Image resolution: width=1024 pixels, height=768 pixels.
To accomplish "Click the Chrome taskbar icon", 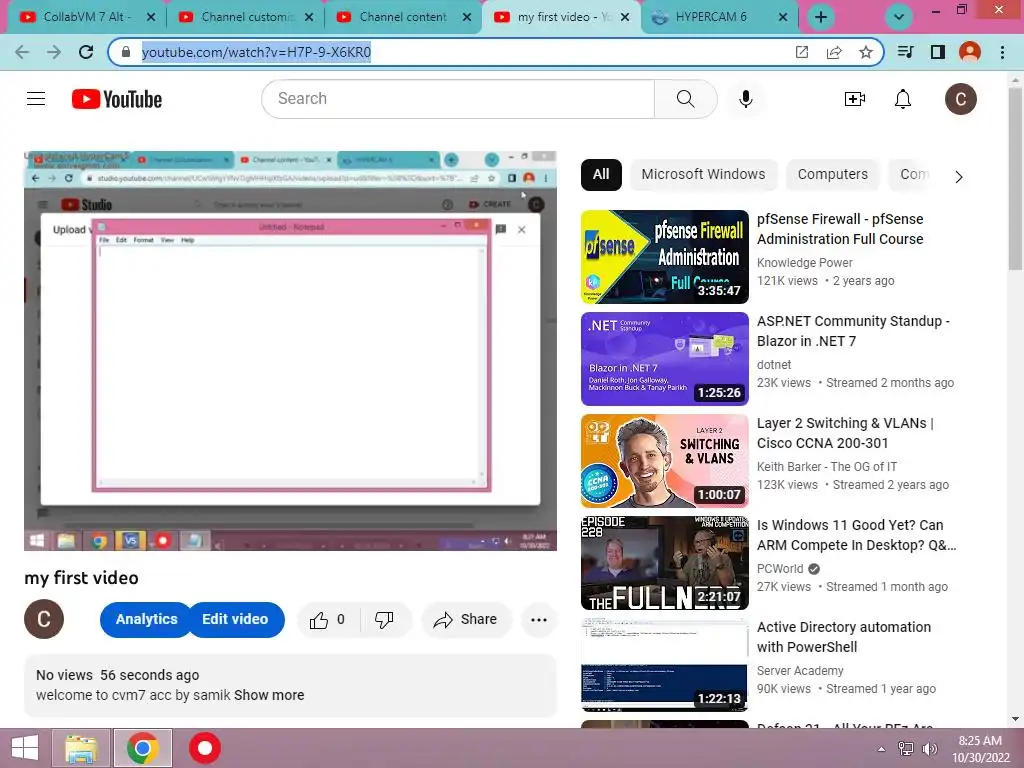I will (143, 748).
